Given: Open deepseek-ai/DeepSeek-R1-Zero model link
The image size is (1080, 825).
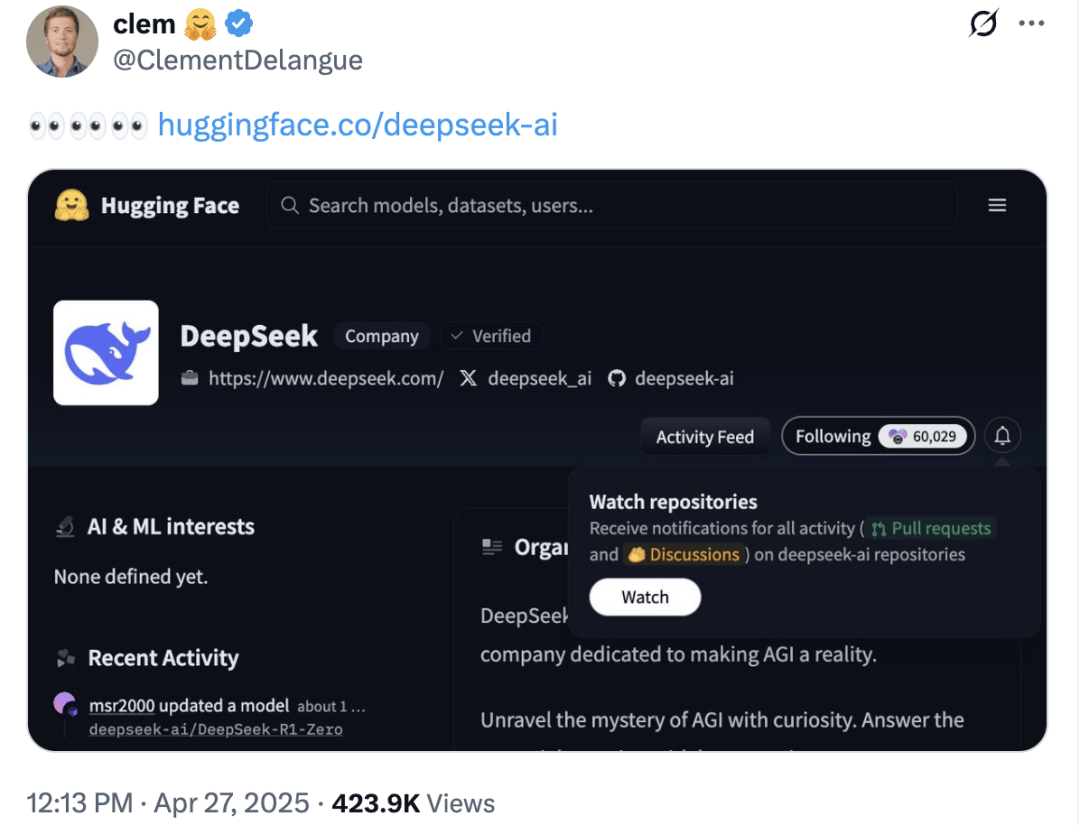Looking at the screenshot, I should [x=216, y=729].
